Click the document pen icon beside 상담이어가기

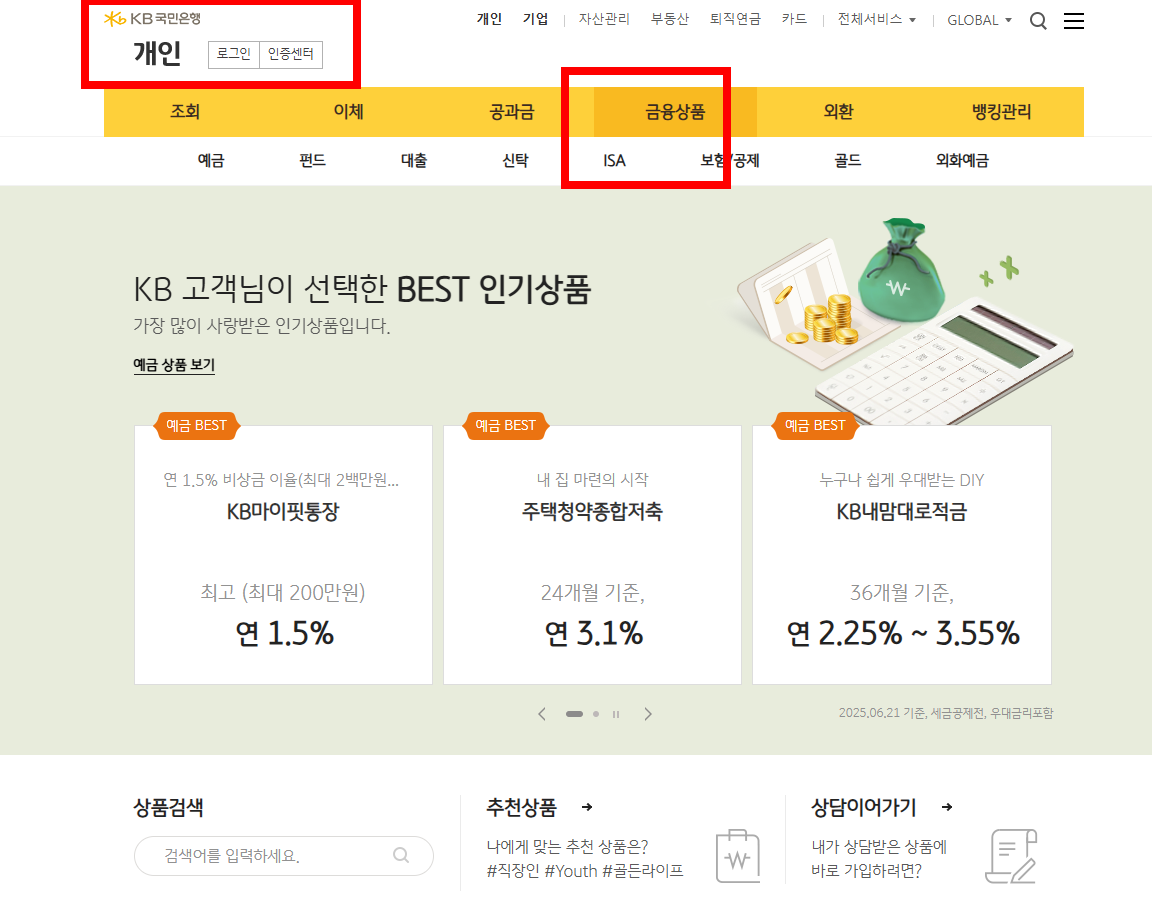1011,856
